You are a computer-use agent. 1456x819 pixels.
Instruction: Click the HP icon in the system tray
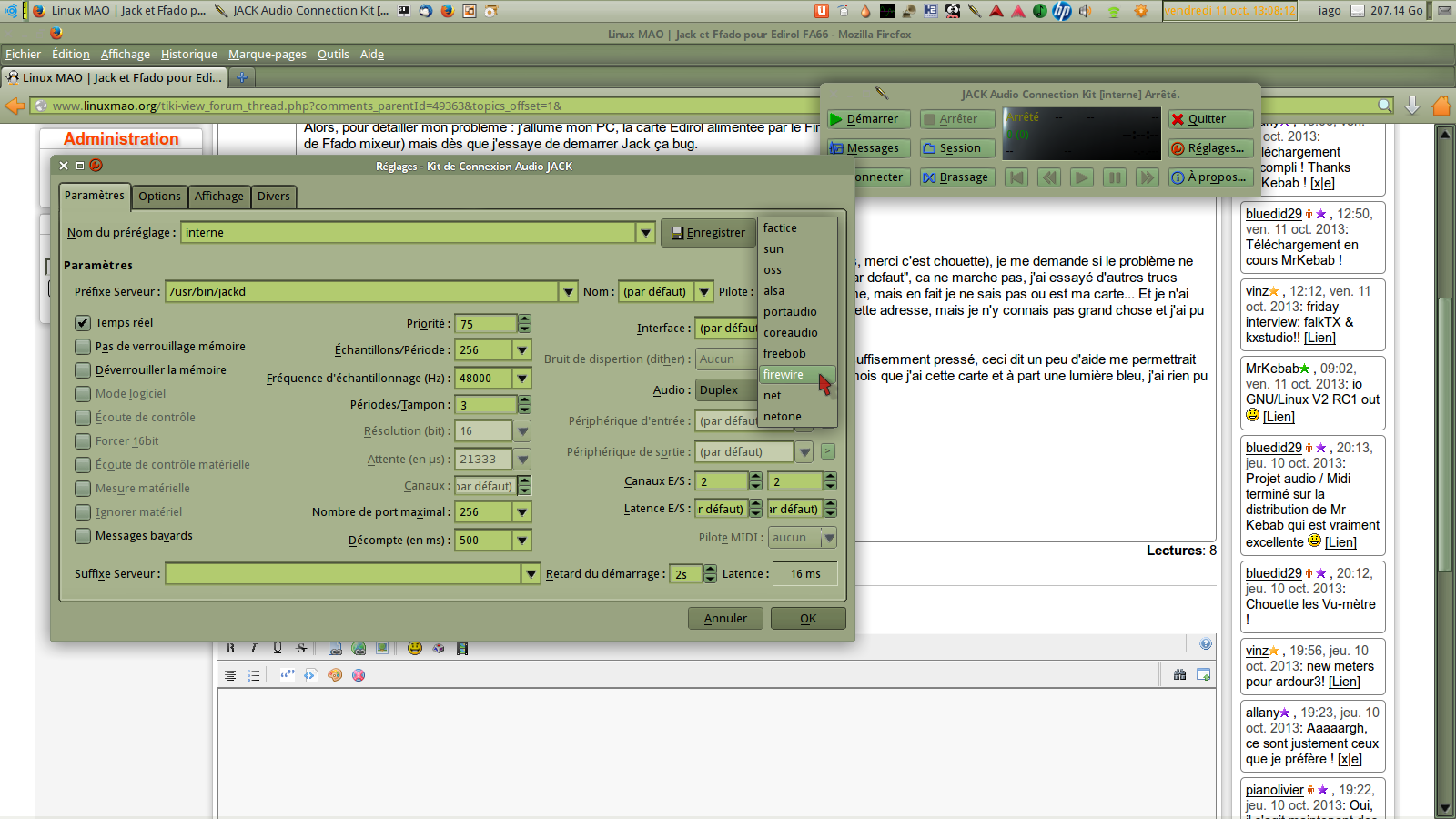tap(1062, 11)
